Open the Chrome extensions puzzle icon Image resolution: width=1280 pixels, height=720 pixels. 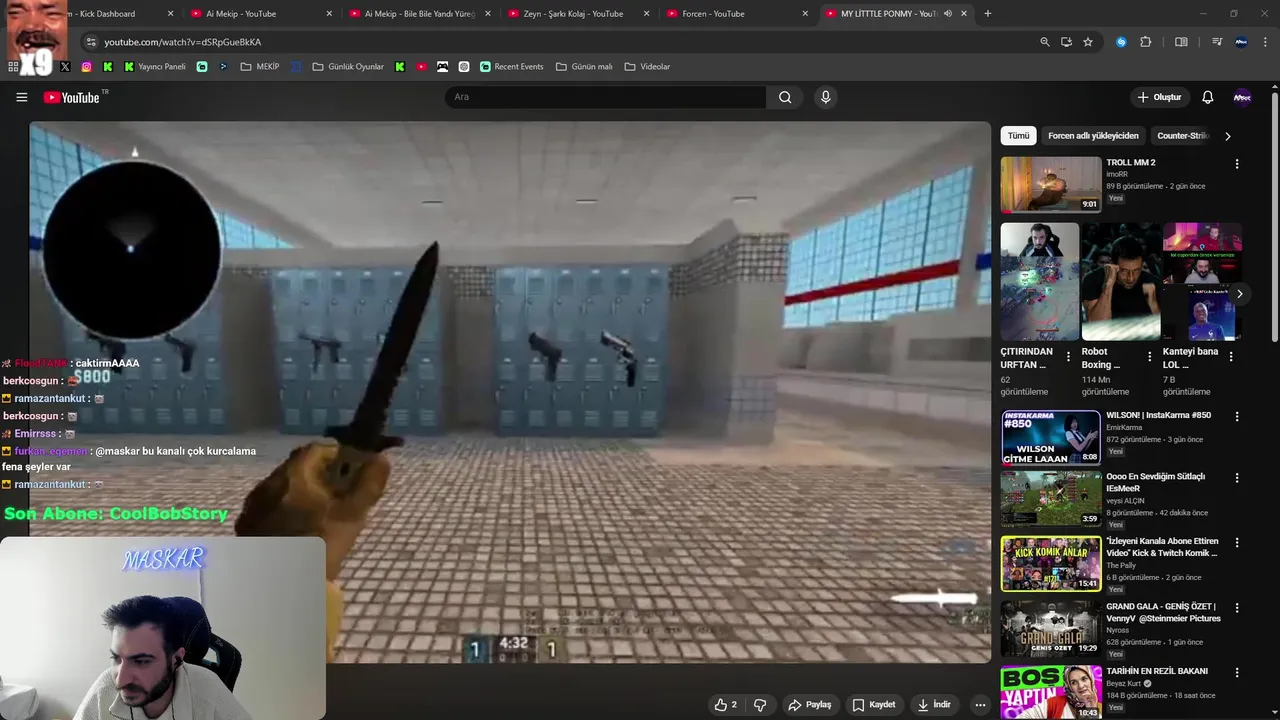(x=1146, y=42)
